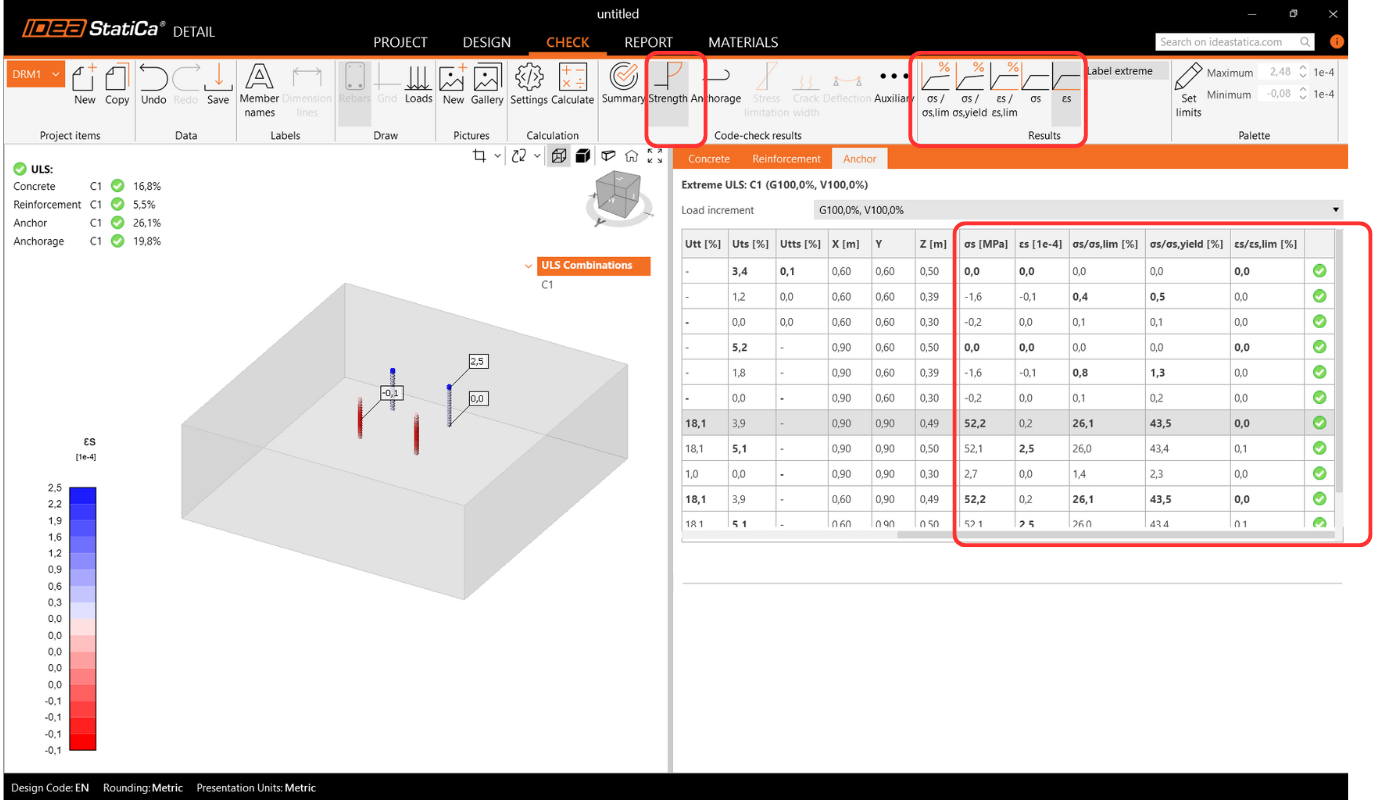Toggle the solid cube view mode

[x=582, y=156]
